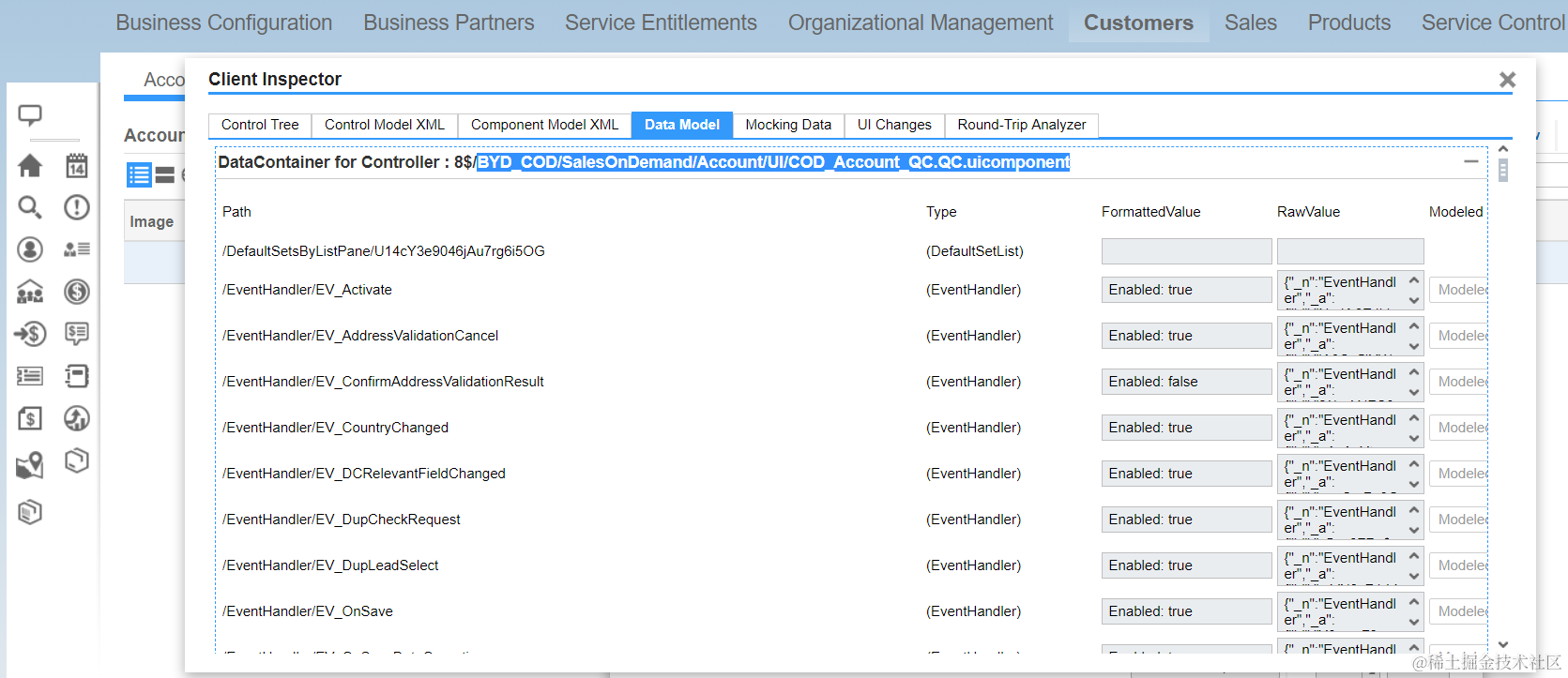Click Modeled button for EV_CountryChanged row
The image size is (1568, 678).
1459,428
